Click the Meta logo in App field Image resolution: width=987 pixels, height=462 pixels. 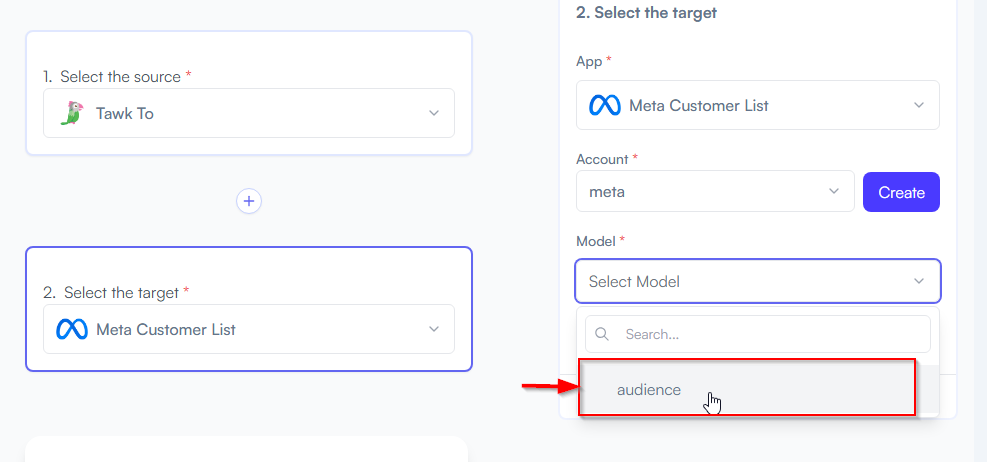[604, 105]
